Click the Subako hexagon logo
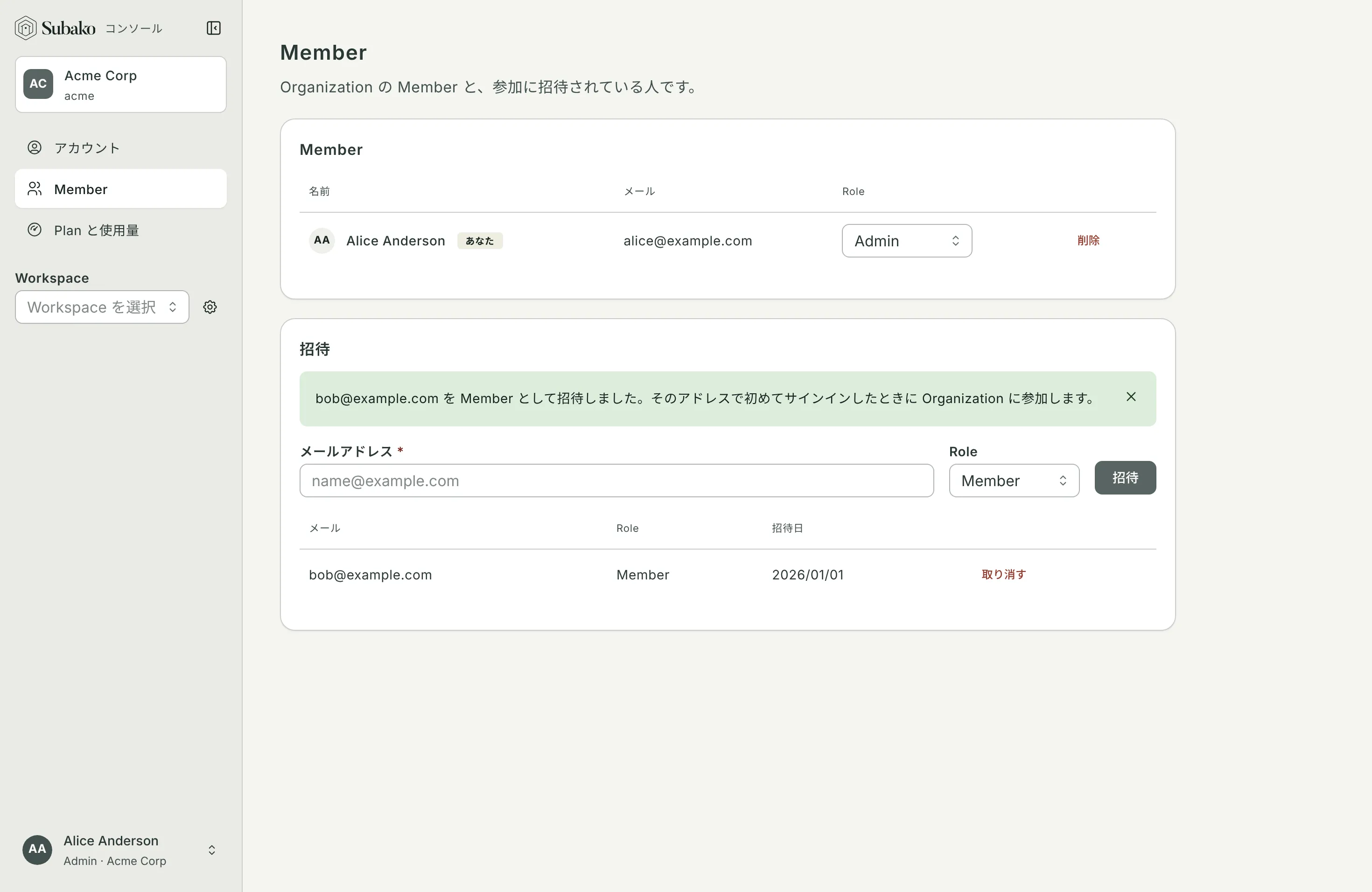 point(25,28)
